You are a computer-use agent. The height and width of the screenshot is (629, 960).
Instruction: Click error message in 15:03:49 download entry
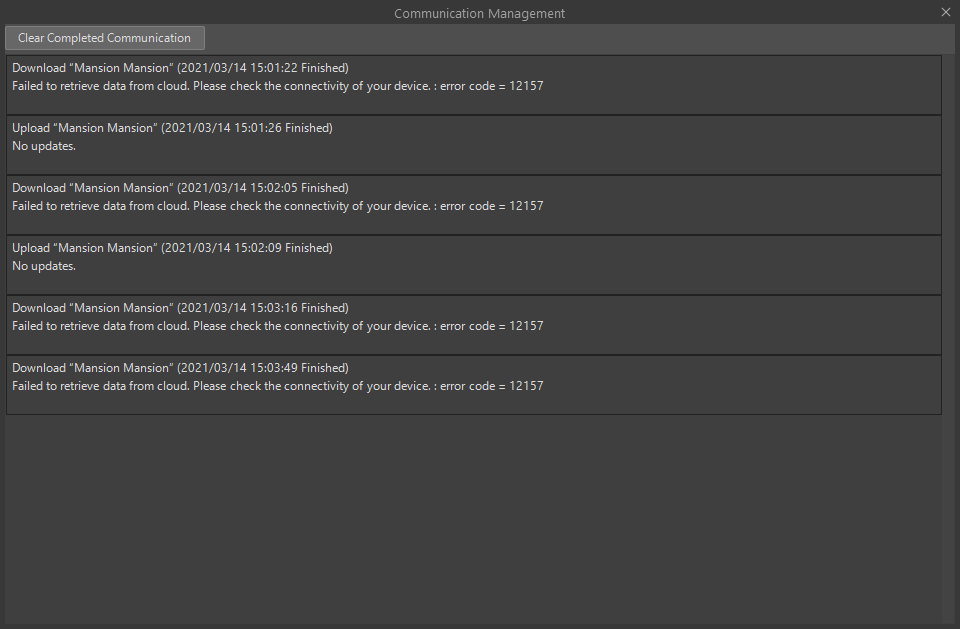tap(278, 386)
